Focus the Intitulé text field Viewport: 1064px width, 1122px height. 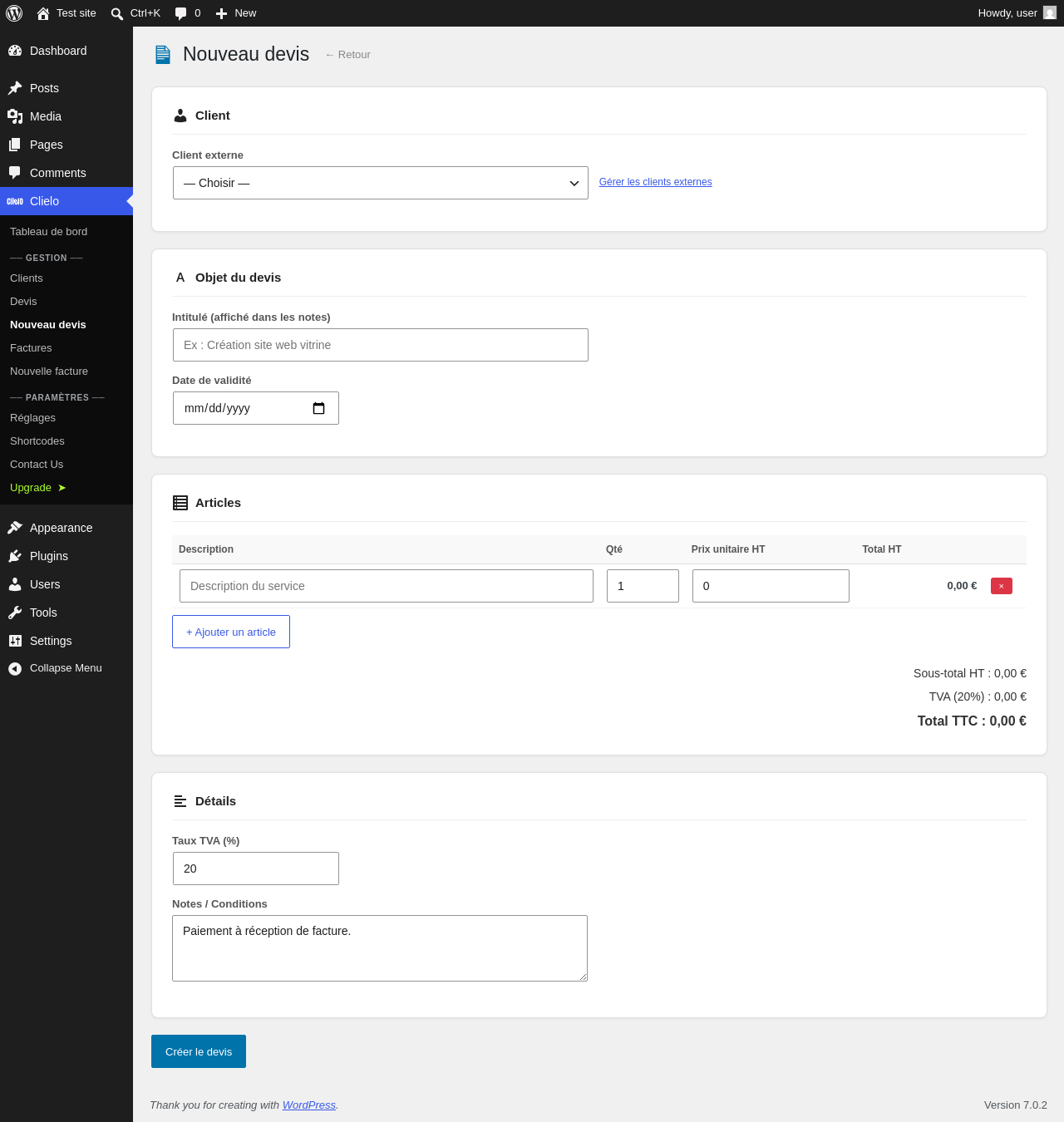(381, 345)
